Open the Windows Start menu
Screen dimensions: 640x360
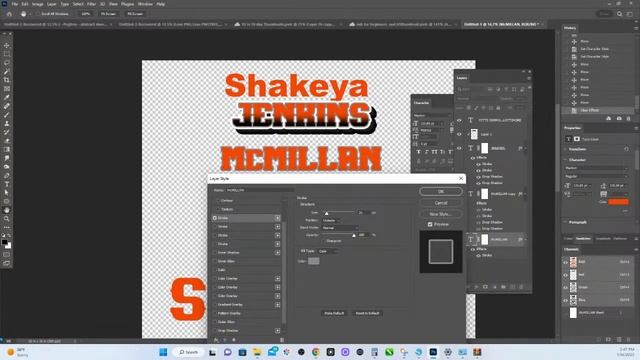click(x=163, y=352)
